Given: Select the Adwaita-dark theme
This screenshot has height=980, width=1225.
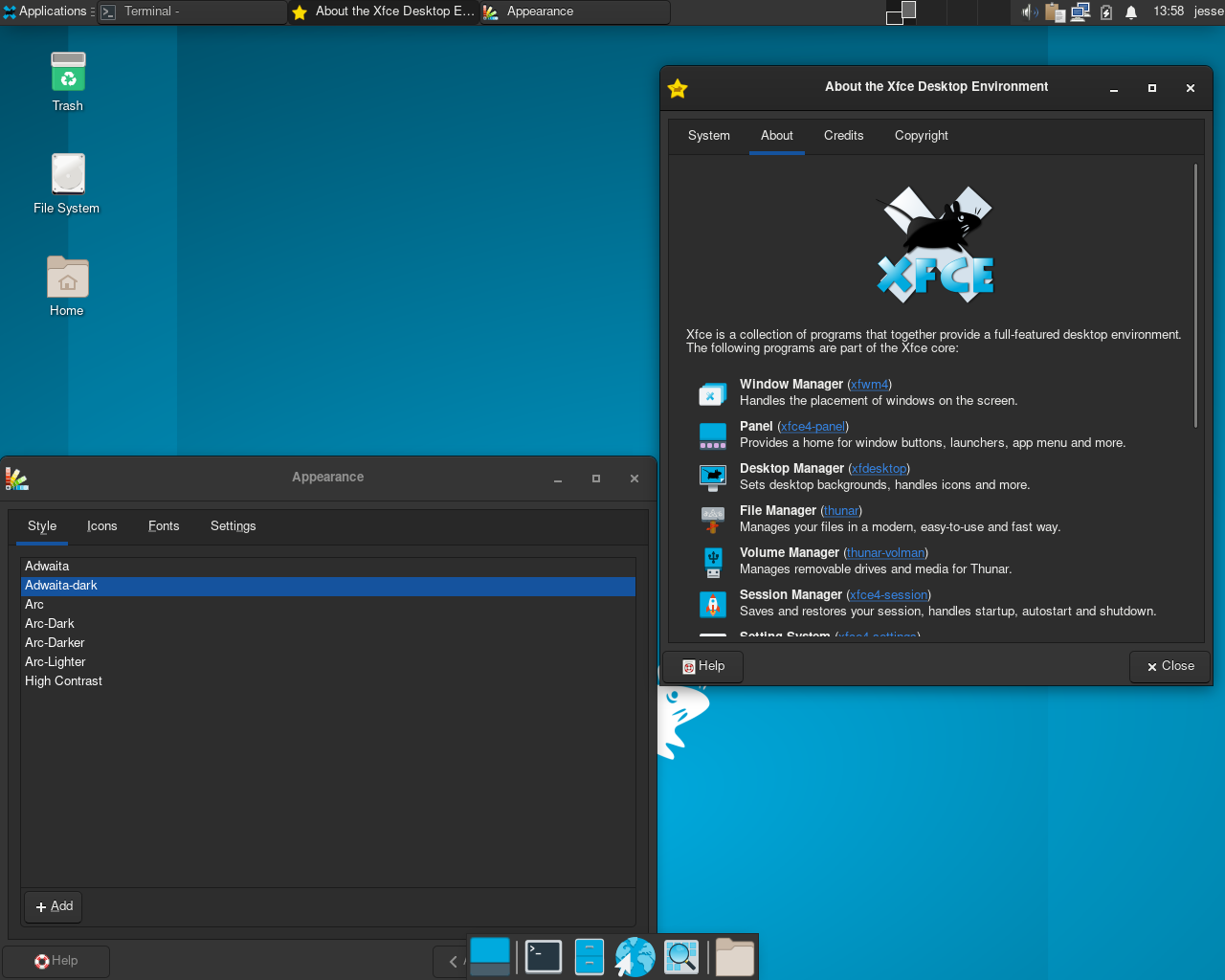Looking at the screenshot, I should (328, 586).
